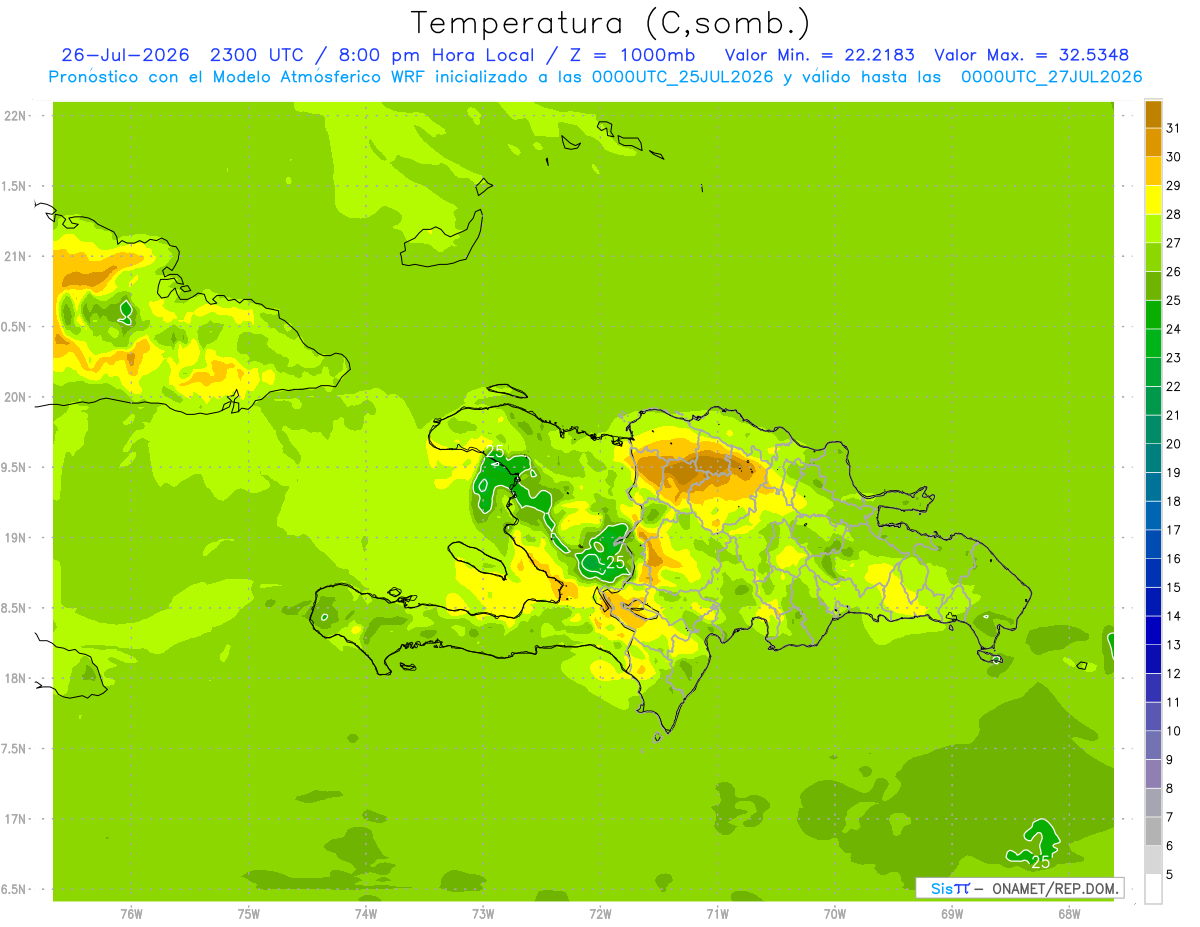
Task: Click the legend value "10"
Action: [x=1173, y=731]
